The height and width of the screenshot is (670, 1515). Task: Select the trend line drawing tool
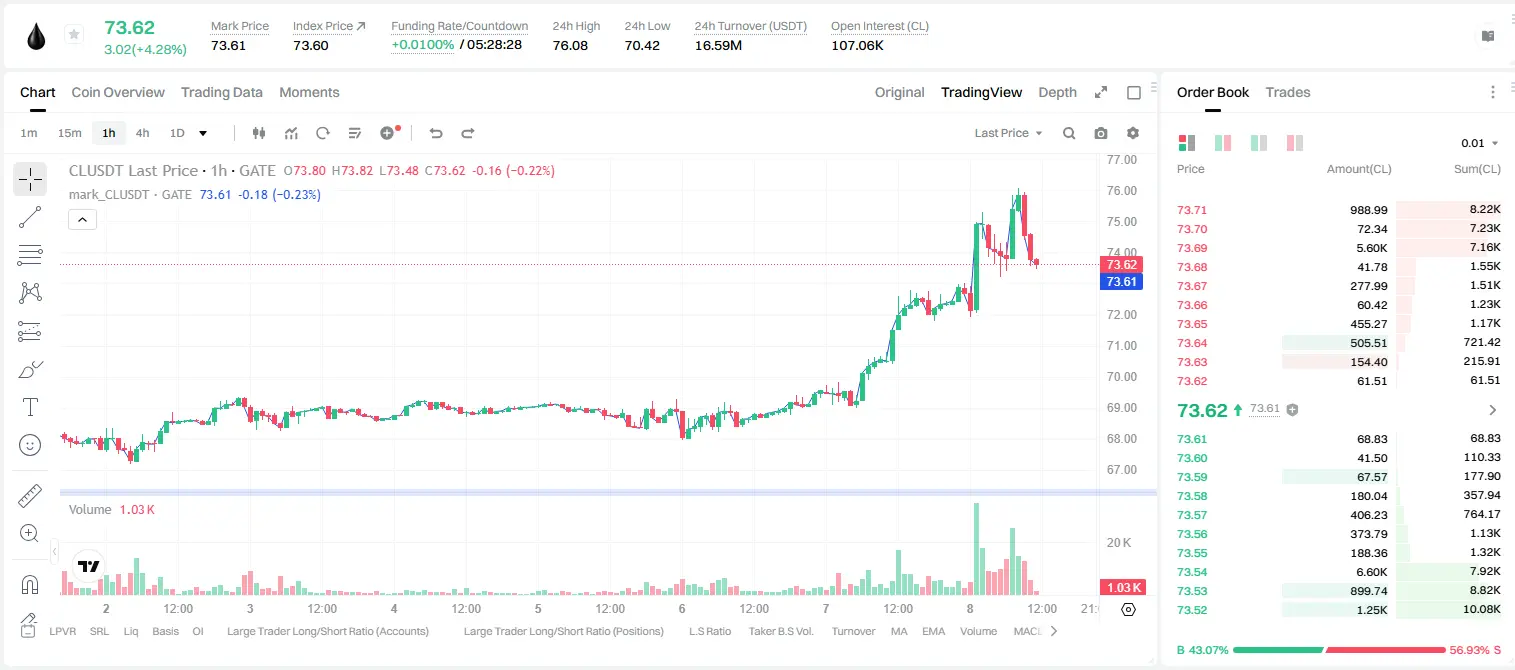click(30, 217)
